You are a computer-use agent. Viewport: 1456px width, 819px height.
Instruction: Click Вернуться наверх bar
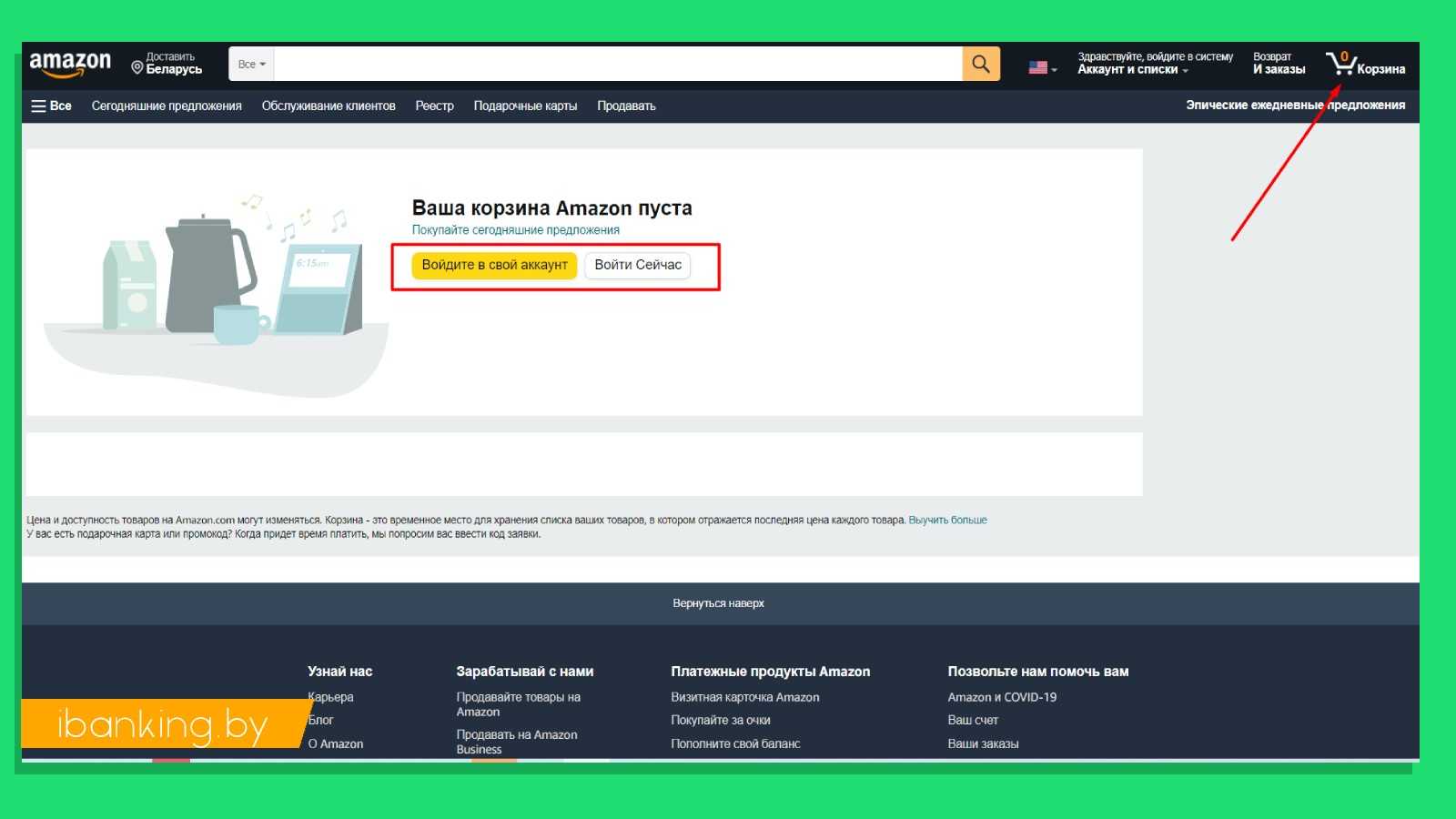[719, 603]
